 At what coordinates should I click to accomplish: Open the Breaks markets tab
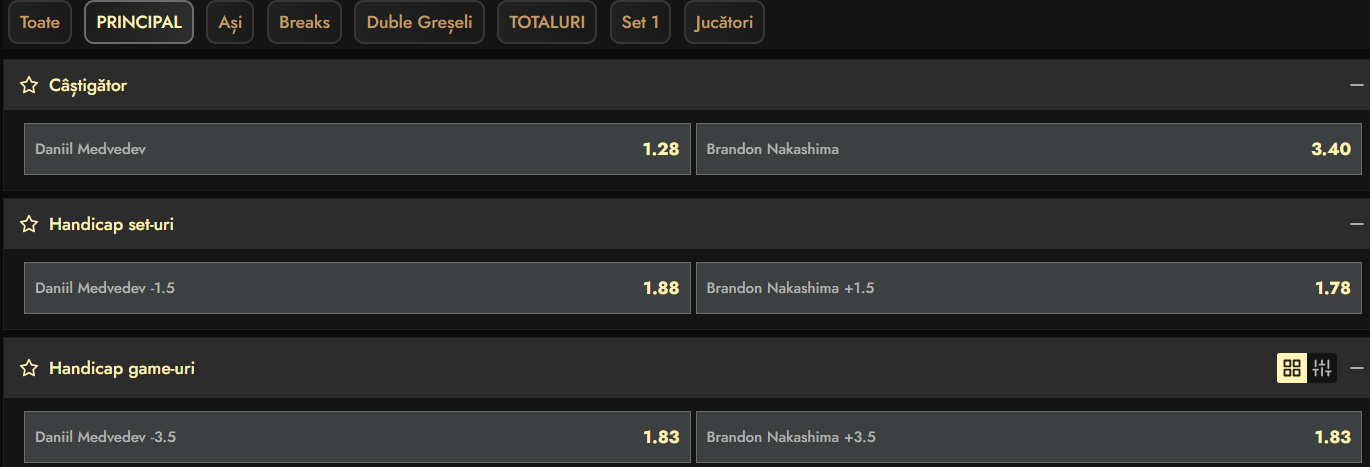[x=304, y=22]
